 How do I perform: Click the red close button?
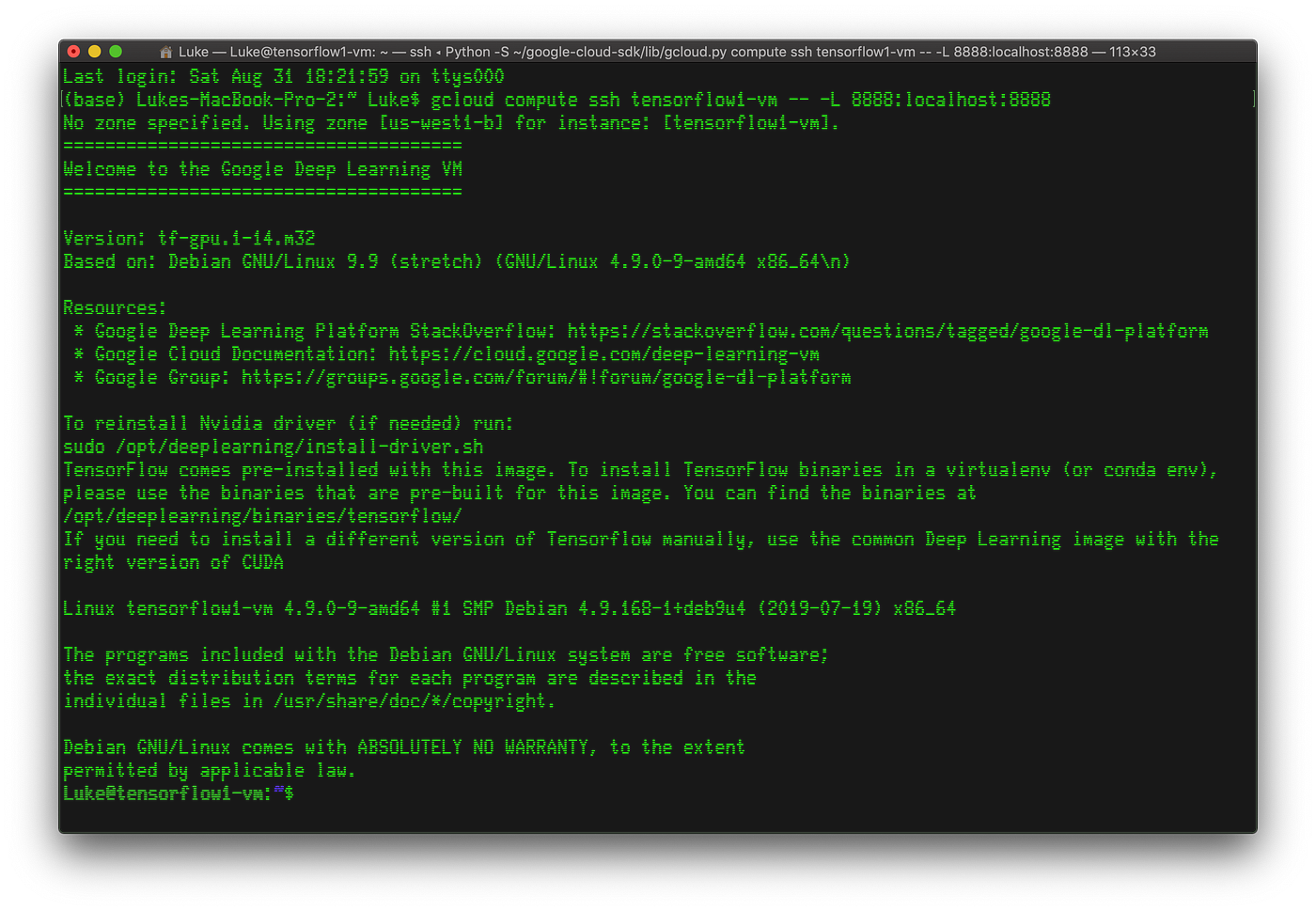click(x=73, y=52)
